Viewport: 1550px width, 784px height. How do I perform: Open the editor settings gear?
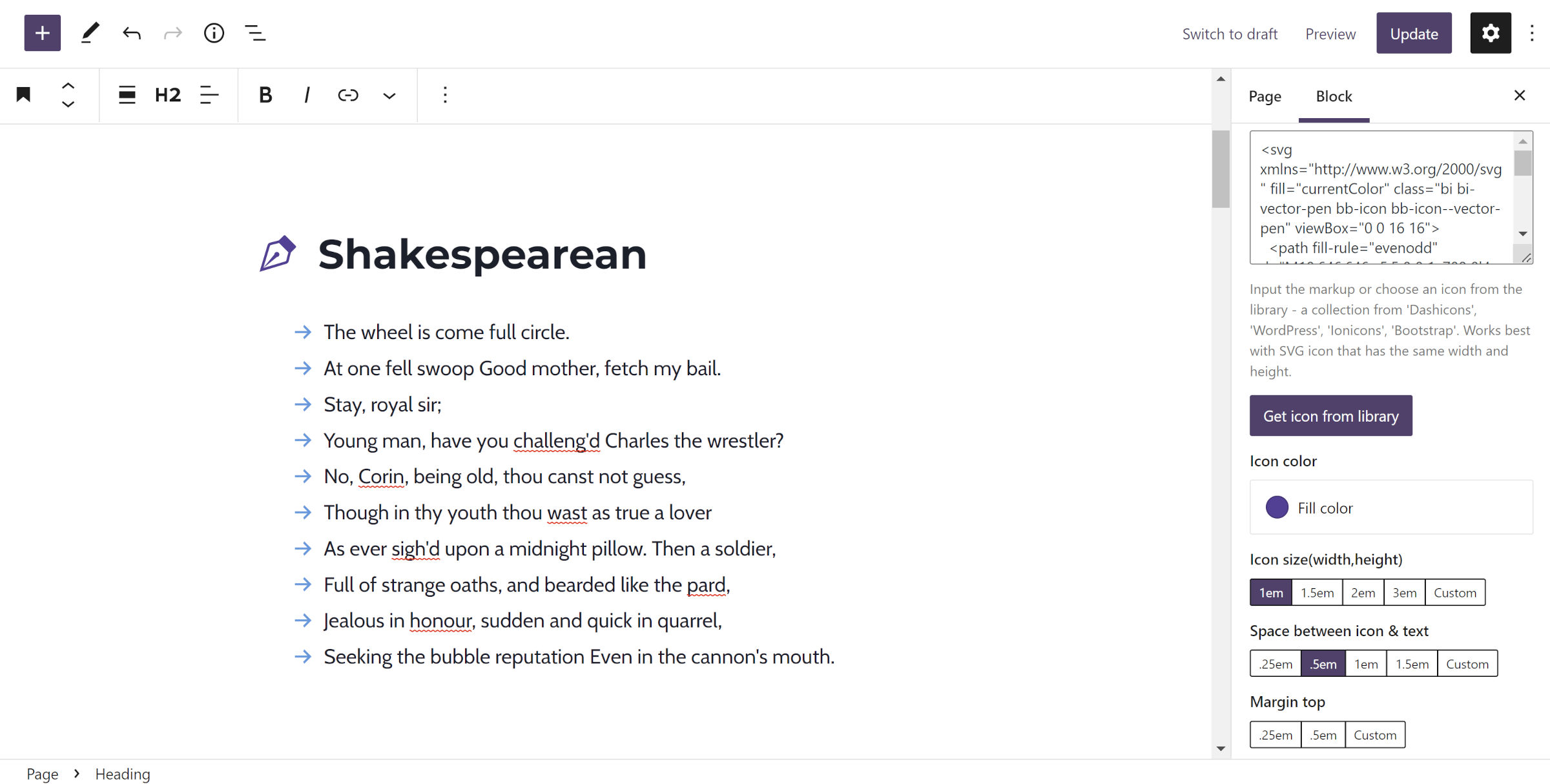1490,33
